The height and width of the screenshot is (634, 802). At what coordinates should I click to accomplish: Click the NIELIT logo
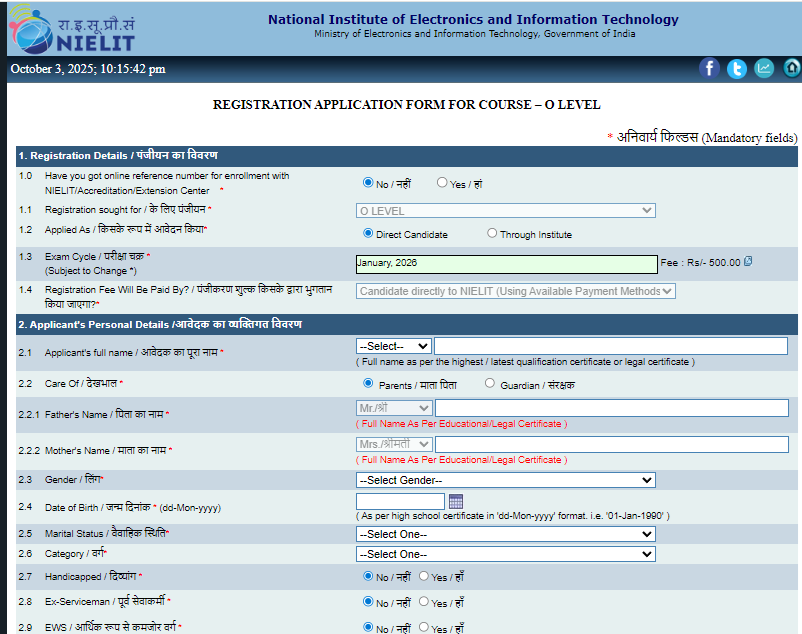point(71,29)
